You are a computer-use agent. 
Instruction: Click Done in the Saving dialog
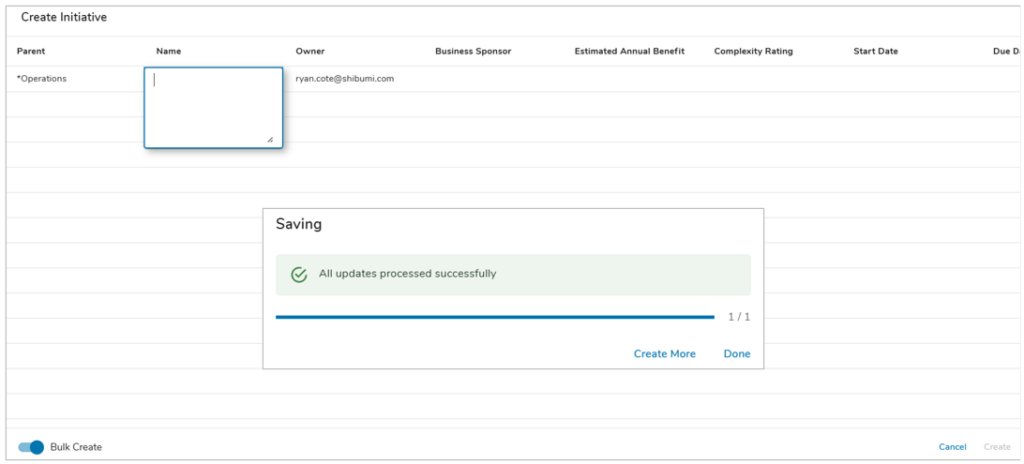coord(737,354)
